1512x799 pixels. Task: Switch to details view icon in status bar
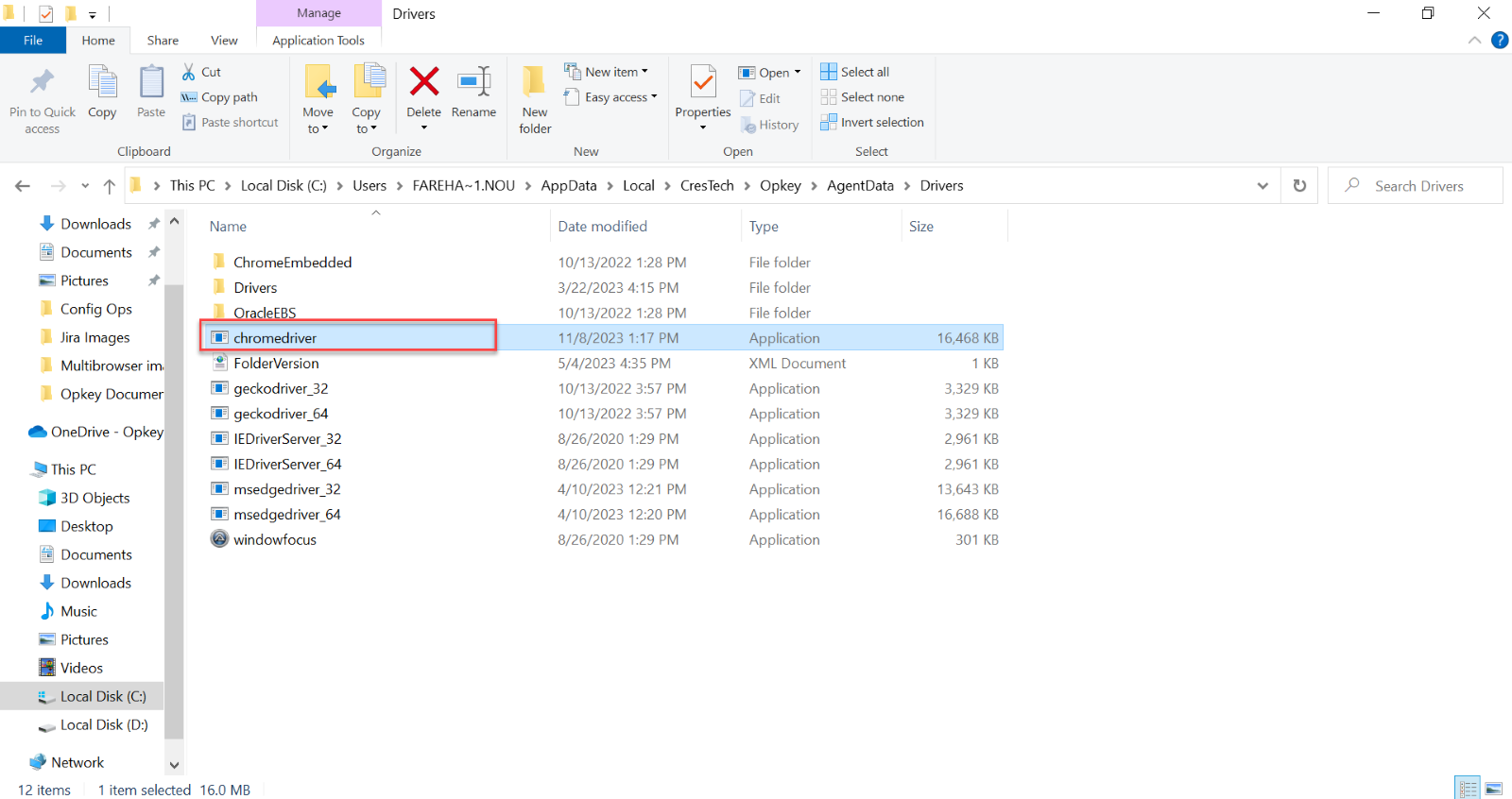click(1468, 788)
